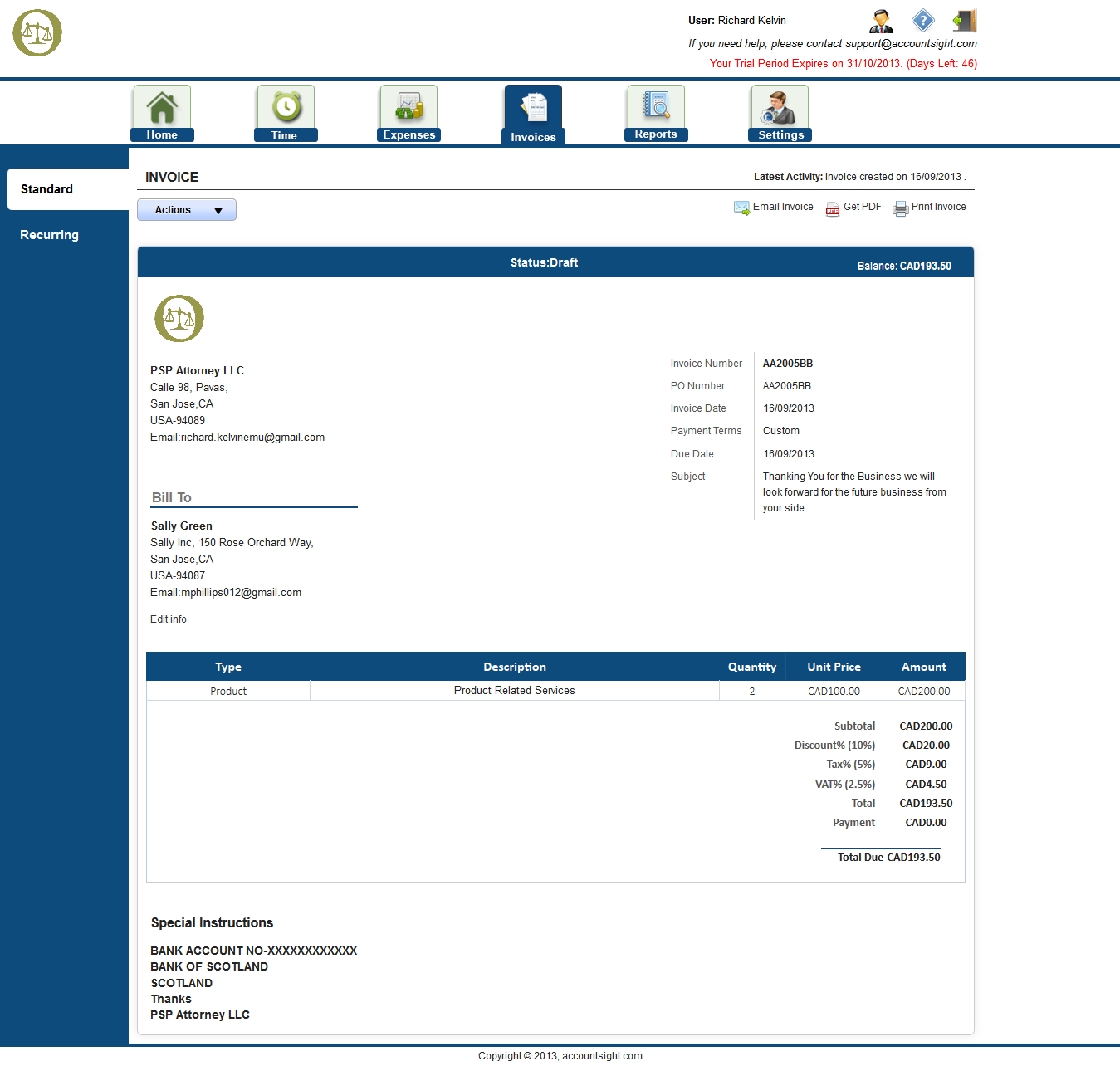Click the User: Richard Kelvin text
This screenshot has height=1066, width=1120.
(737, 20)
